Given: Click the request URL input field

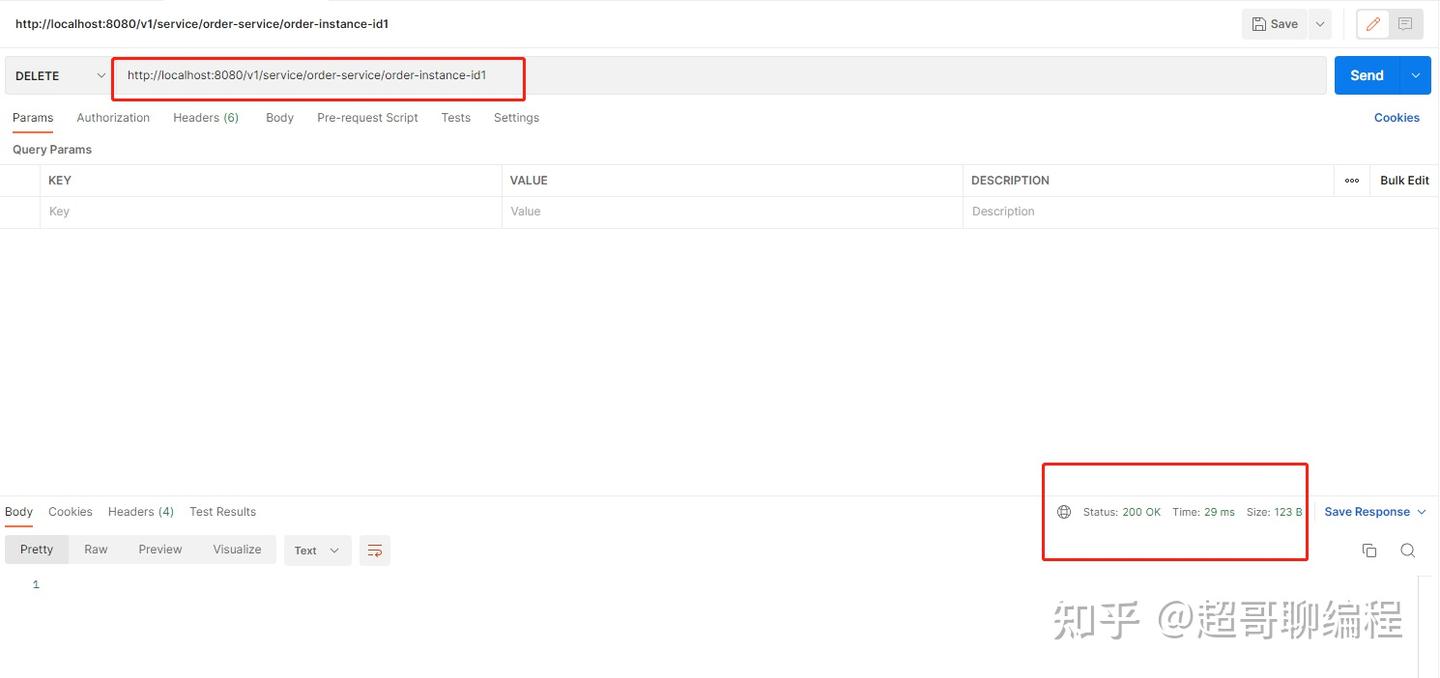Looking at the screenshot, I should (721, 76).
